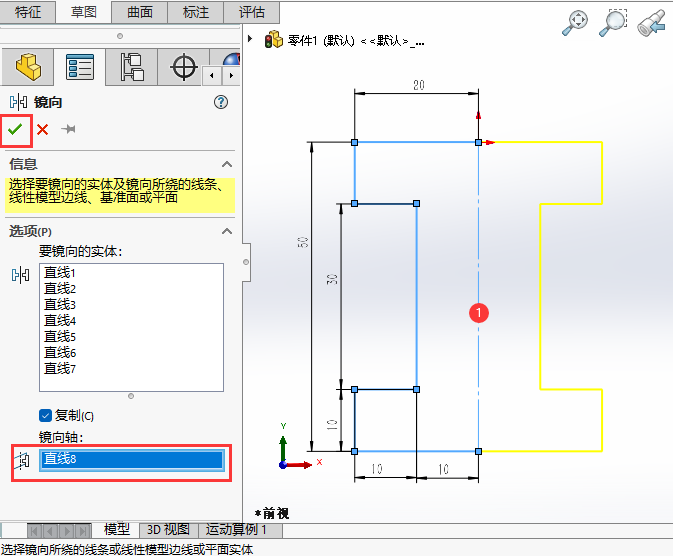The height and width of the screenshot is (556, 673).
Task: Jump to first bottom tab arrow
Action: coord(34,531)
